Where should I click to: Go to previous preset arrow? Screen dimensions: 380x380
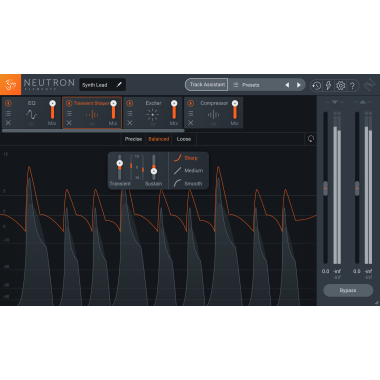pos(287,85)
